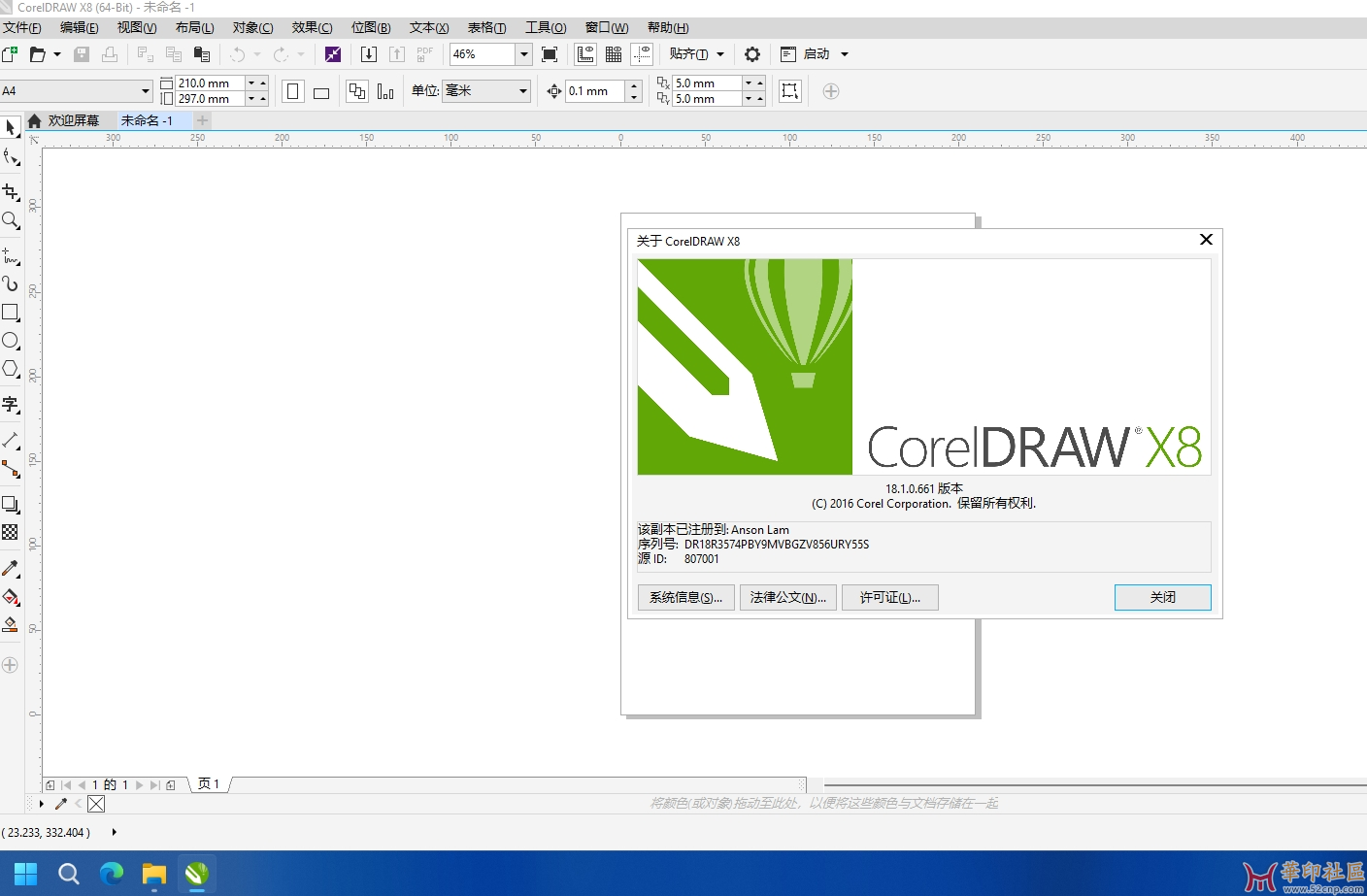Toggle landscape page orientation

click(x=321, y=92)
